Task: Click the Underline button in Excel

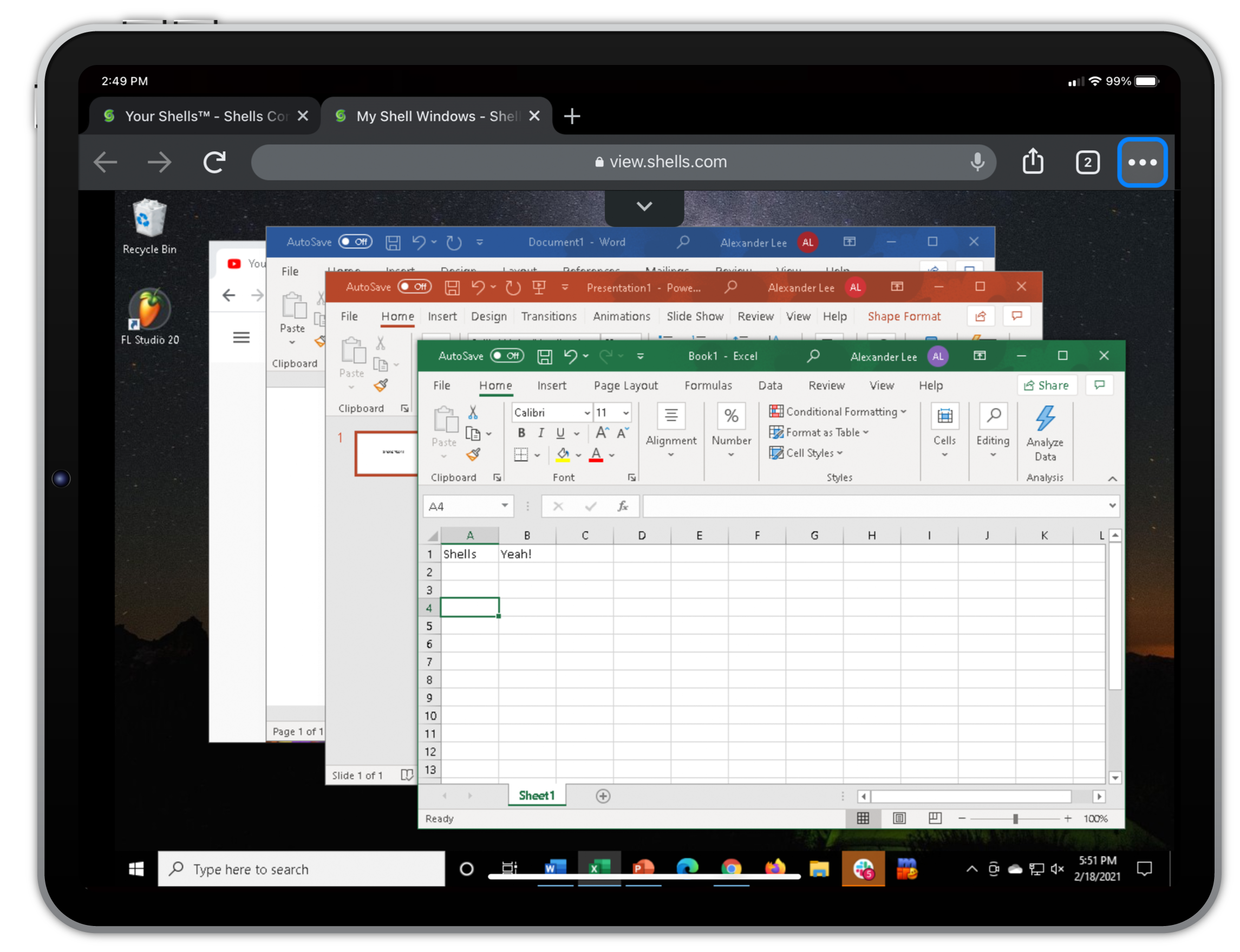Action: tap(560, 434)
